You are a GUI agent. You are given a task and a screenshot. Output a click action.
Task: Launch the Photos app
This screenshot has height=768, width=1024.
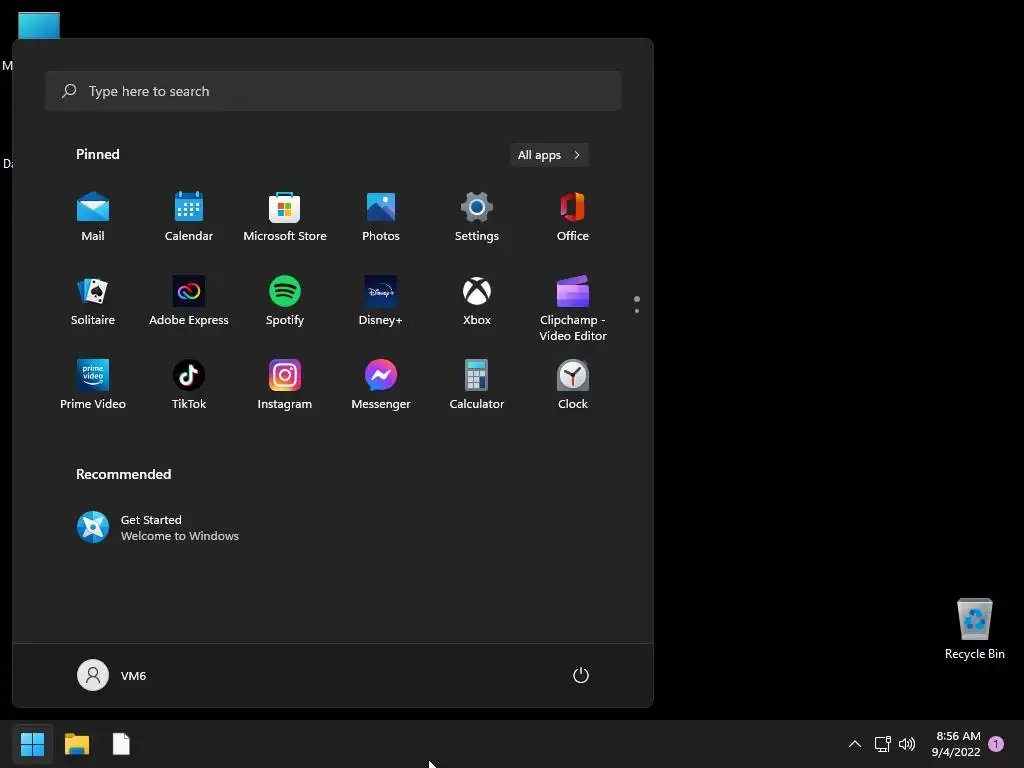381,217
